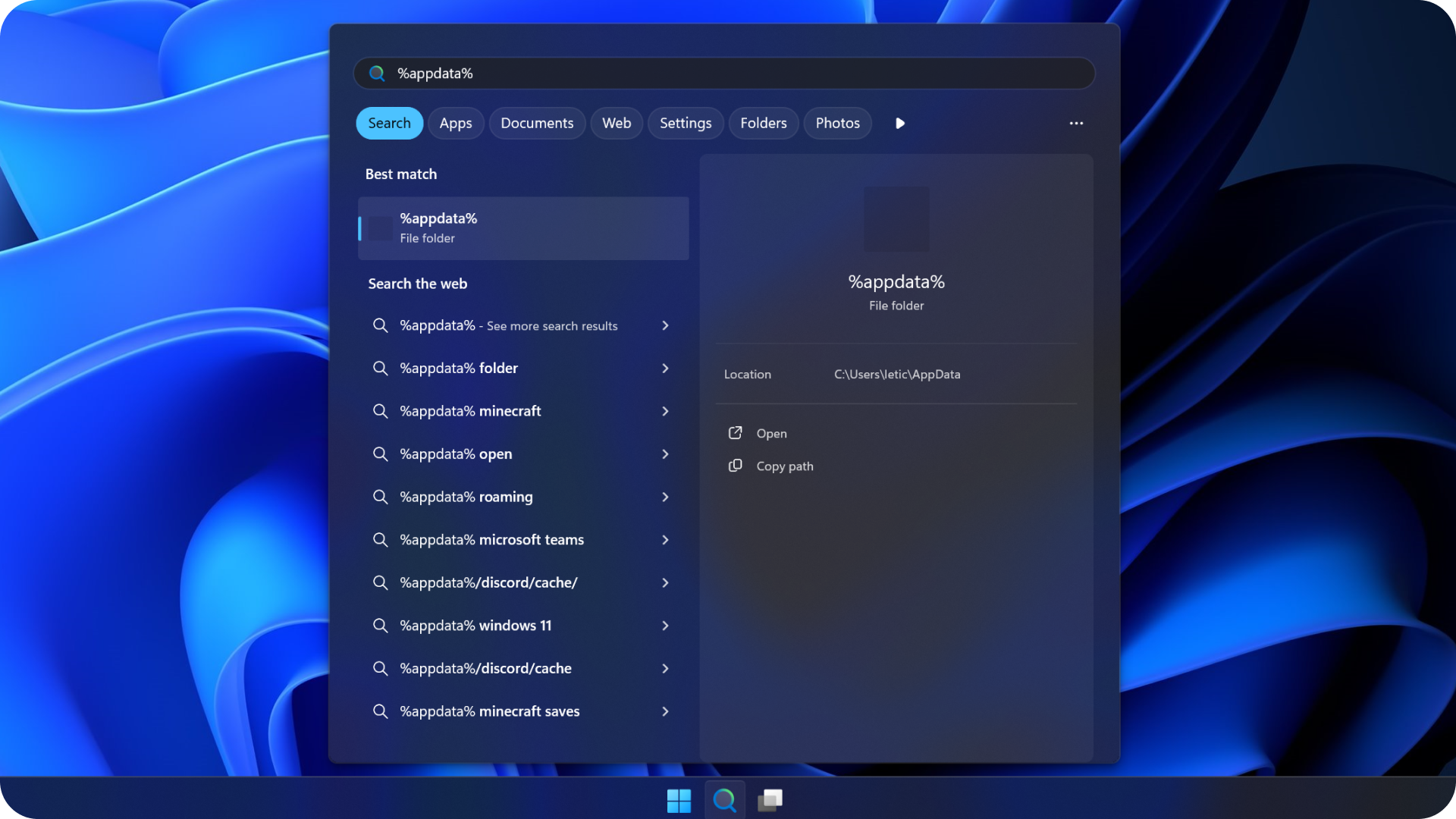Click the Copy path icon
Viewport: 1456px width, 819px height.
click(x=735, y=466)
